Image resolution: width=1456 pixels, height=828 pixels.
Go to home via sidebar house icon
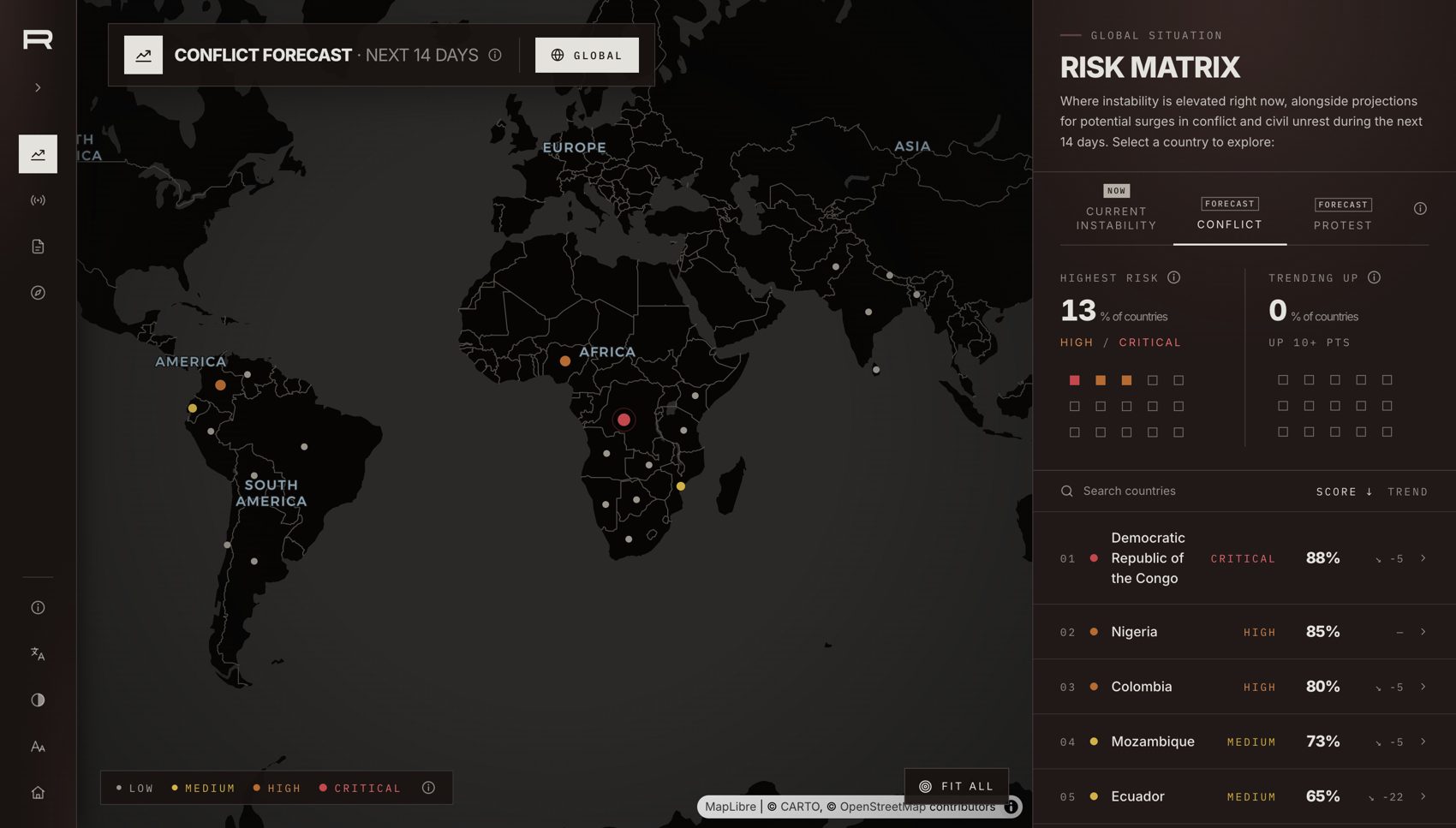coord(38,793)
